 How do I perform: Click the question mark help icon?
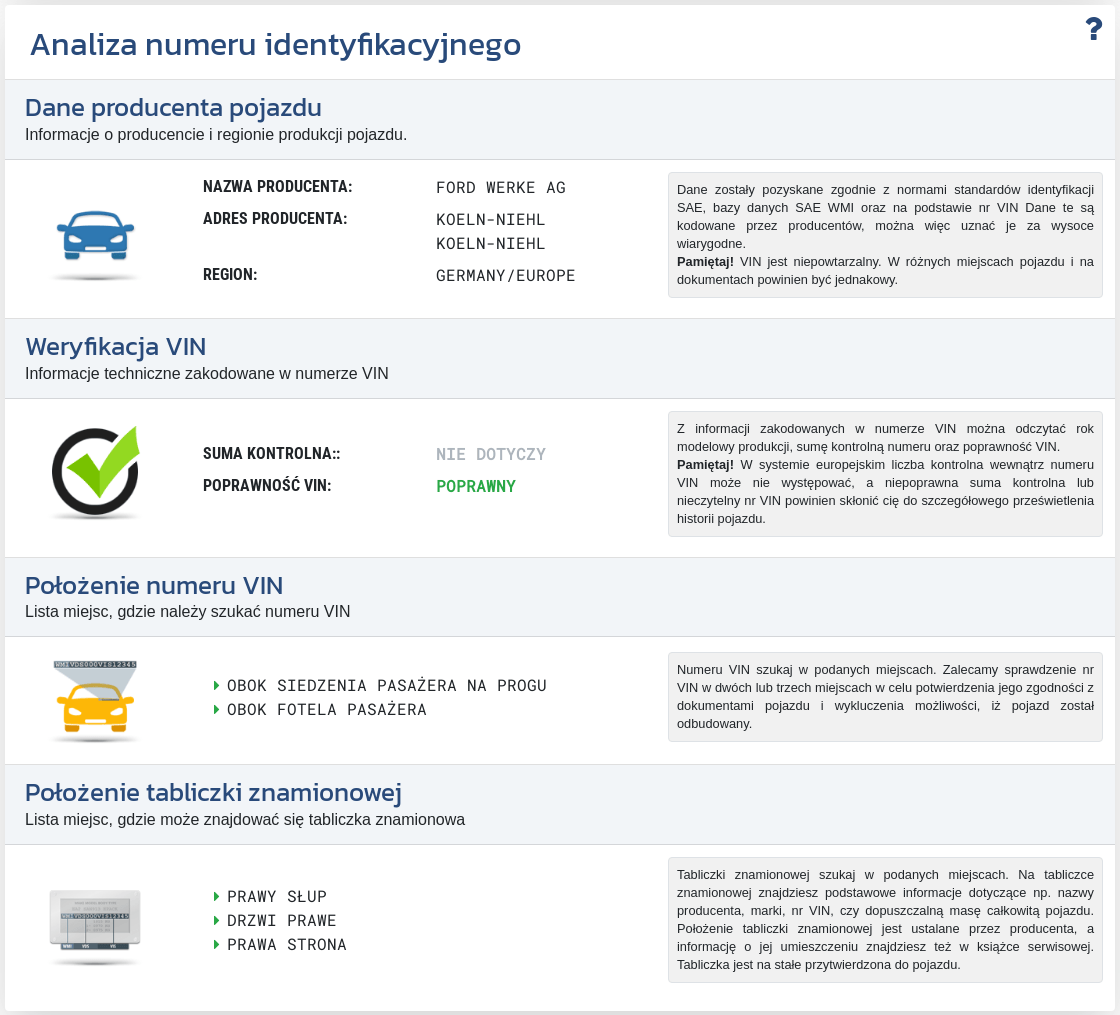pos(1094,29)
